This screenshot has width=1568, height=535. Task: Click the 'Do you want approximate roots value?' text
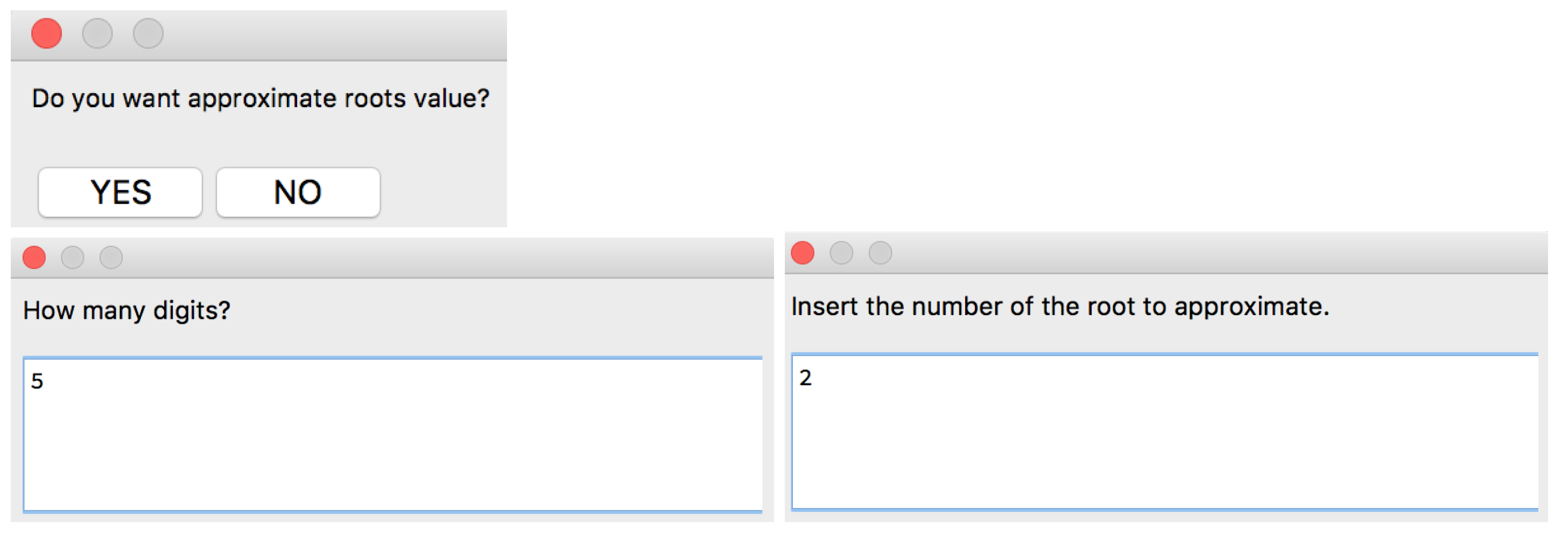click(x=261, y=99)
